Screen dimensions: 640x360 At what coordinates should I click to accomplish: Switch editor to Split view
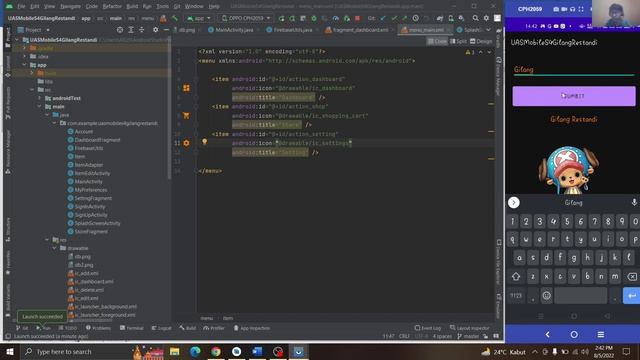coord(458,41)
